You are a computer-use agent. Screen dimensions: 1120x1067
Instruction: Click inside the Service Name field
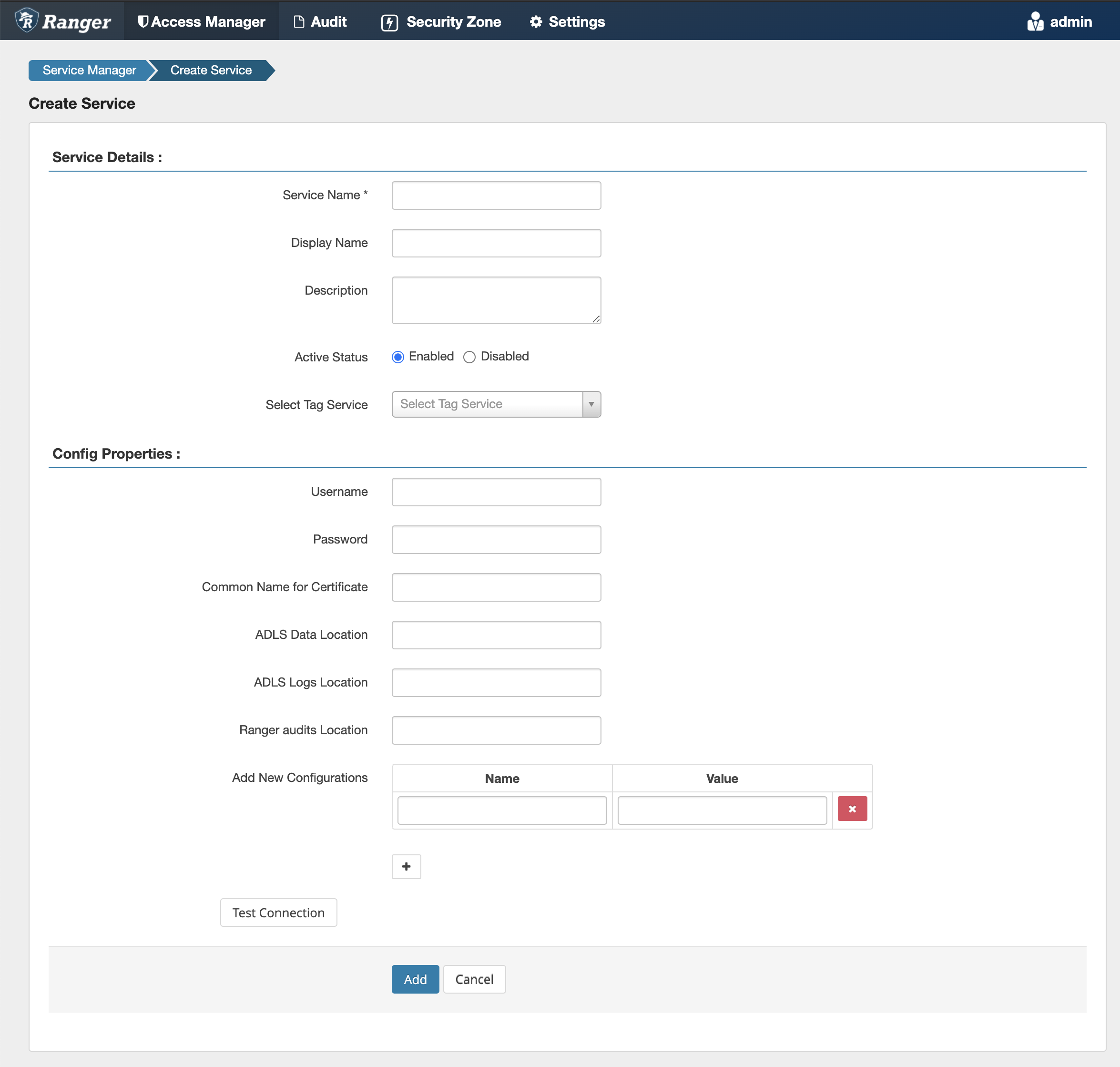pyautogui.click(x=495, y=195)
